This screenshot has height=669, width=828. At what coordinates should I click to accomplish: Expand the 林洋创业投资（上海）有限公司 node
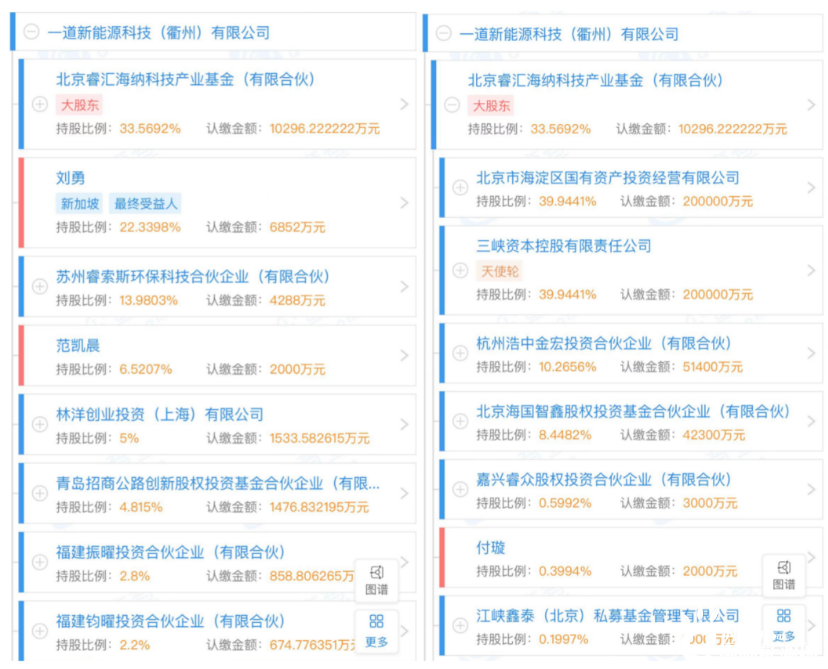(x=40, y=424)
